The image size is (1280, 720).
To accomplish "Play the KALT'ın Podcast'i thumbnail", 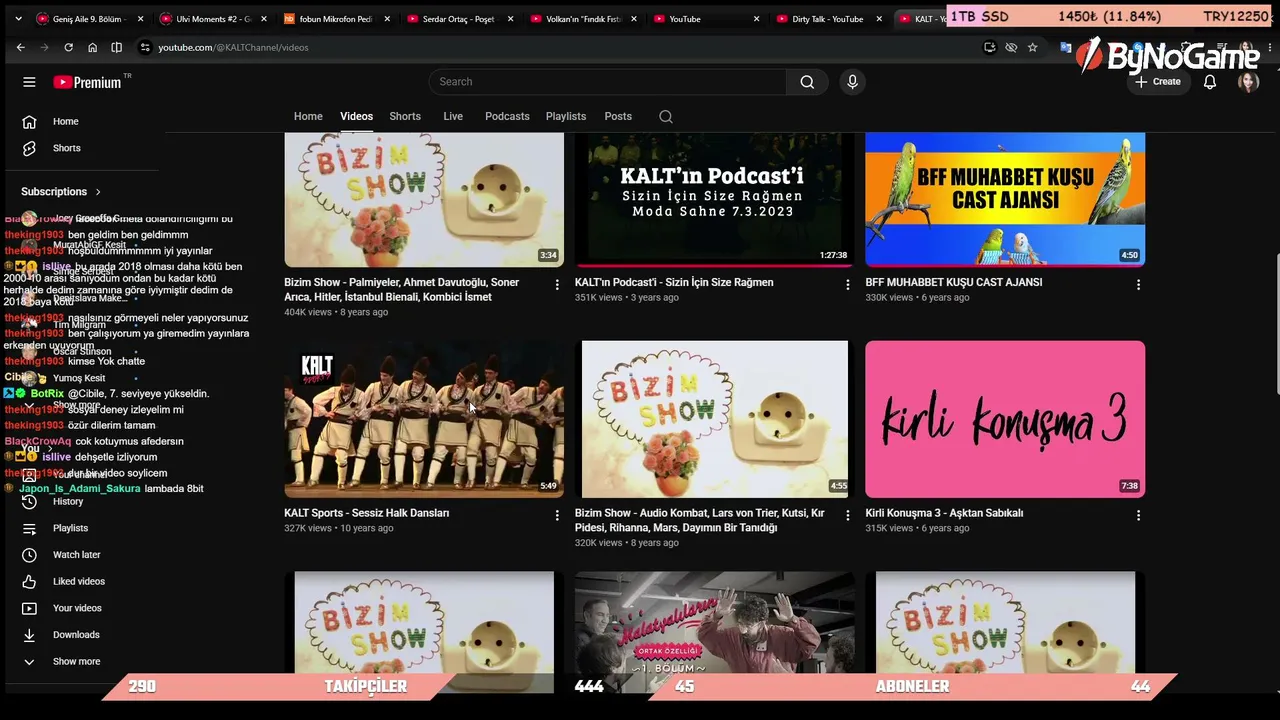I will click(714, 200).
